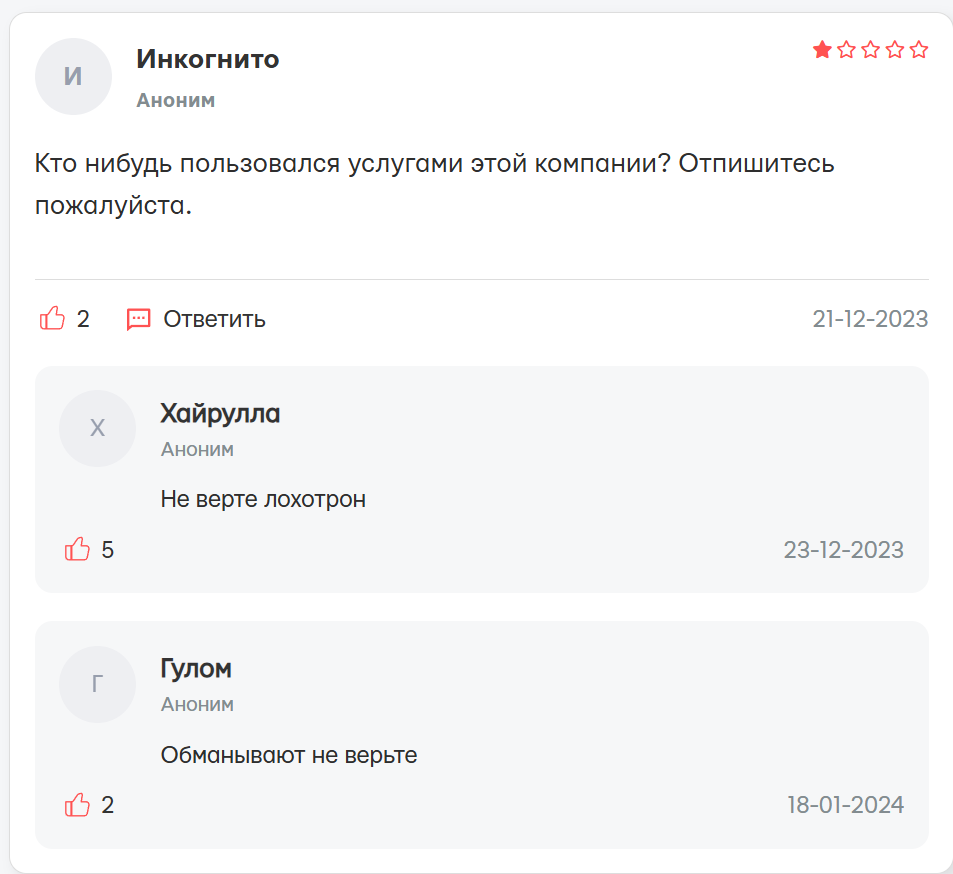This screenshot has height=874, width=953.
Task: Click the first filled red star
Action: (x=822, y=50)
